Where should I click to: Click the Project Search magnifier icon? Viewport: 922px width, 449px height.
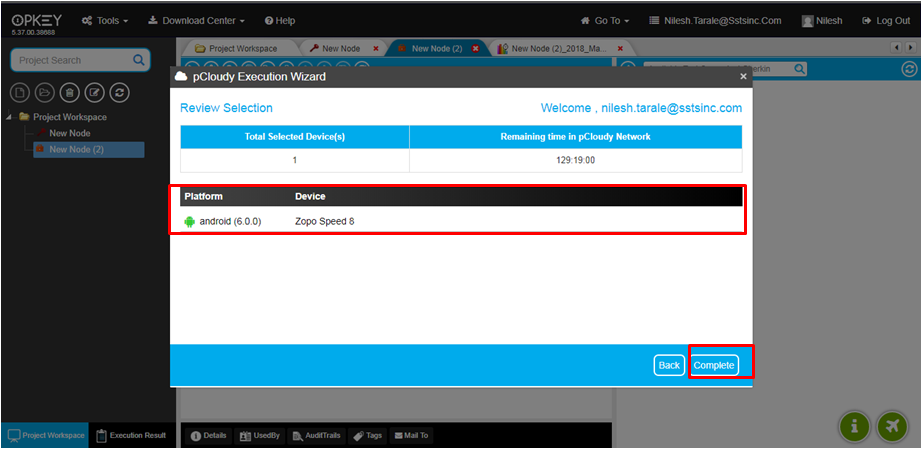(139, 60)
